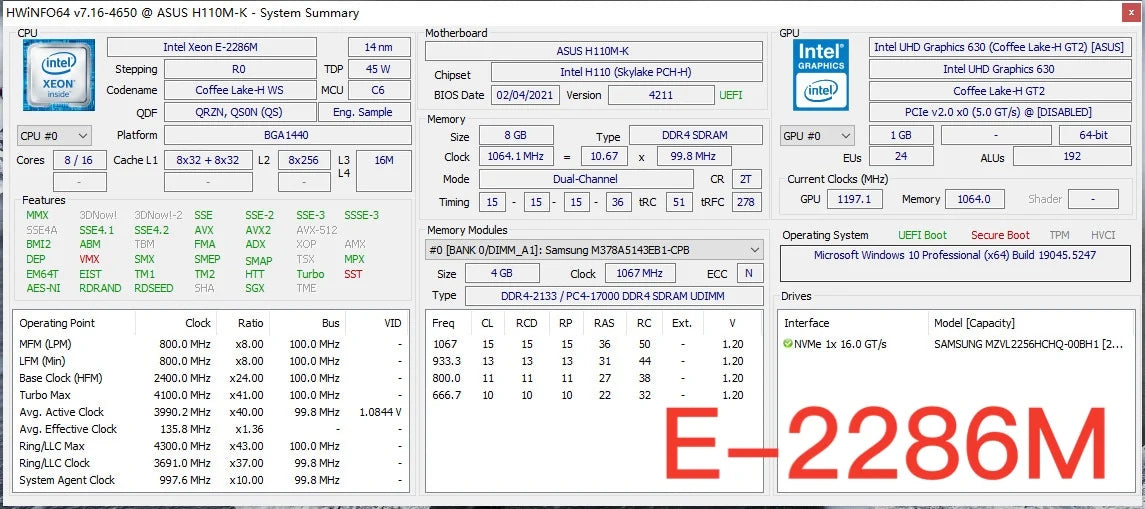Click the Intel Graphics GPU logo
1145x509 pixels.
point(821,75)
